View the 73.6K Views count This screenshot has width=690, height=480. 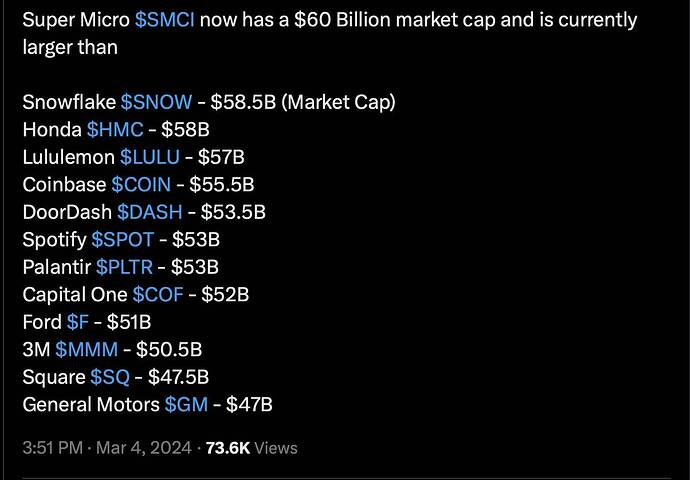(x=251, y=448)
